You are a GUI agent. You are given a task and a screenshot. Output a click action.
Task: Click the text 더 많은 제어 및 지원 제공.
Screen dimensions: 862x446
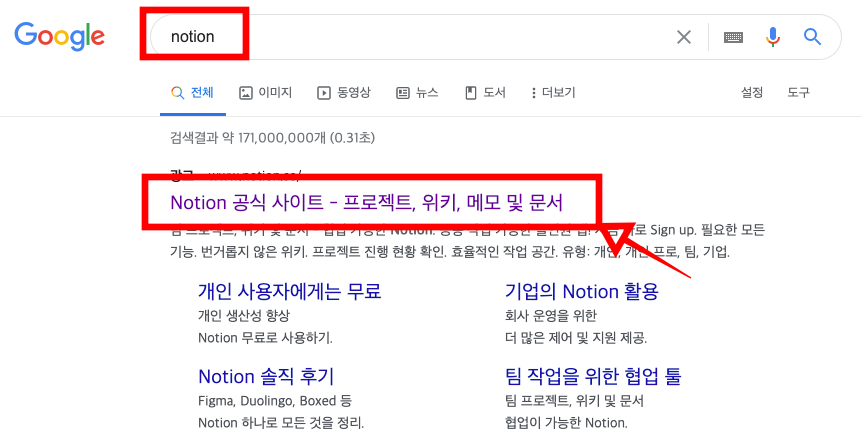coord(576,337)
